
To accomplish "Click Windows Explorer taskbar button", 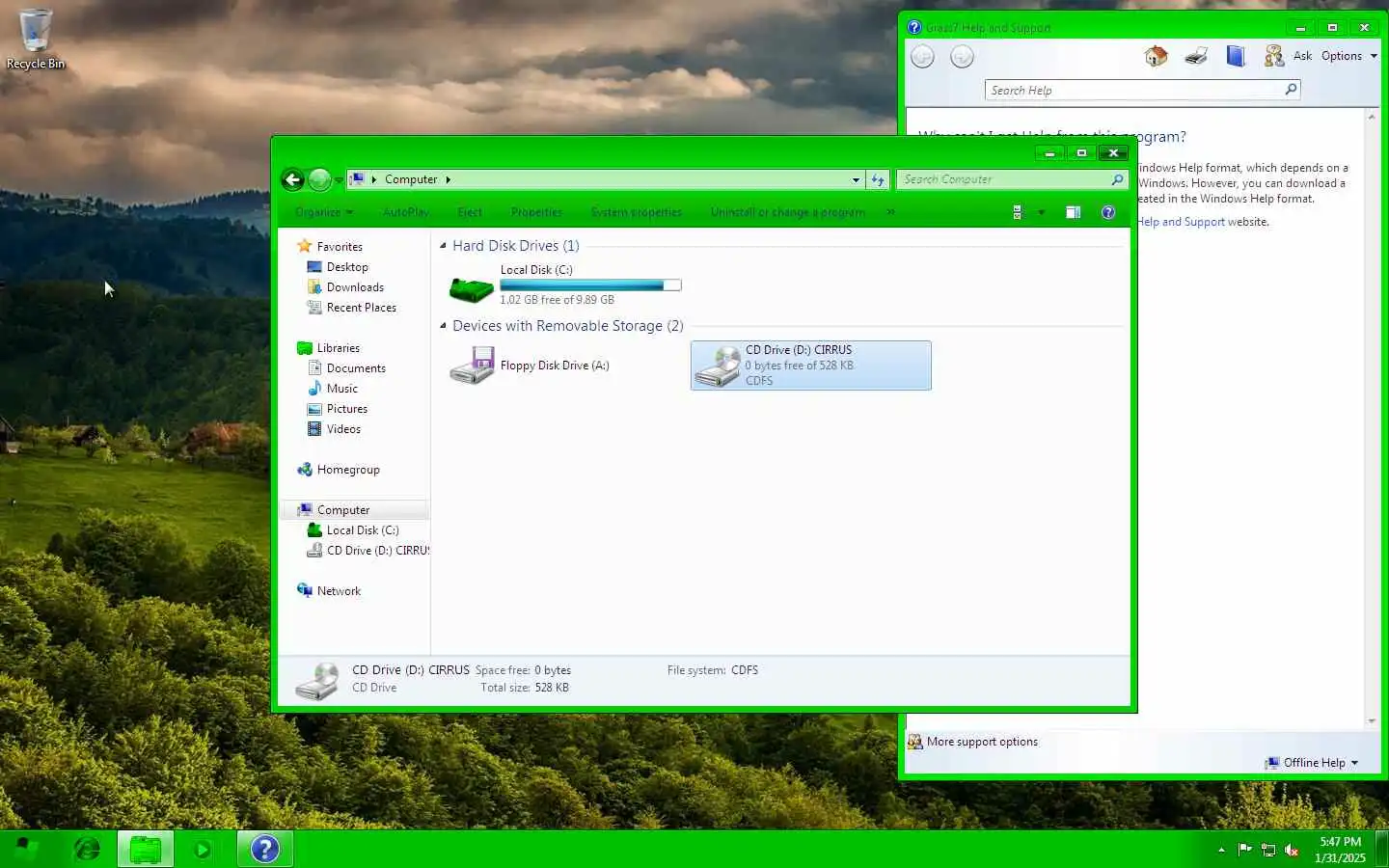I will [x=146, y=849].
